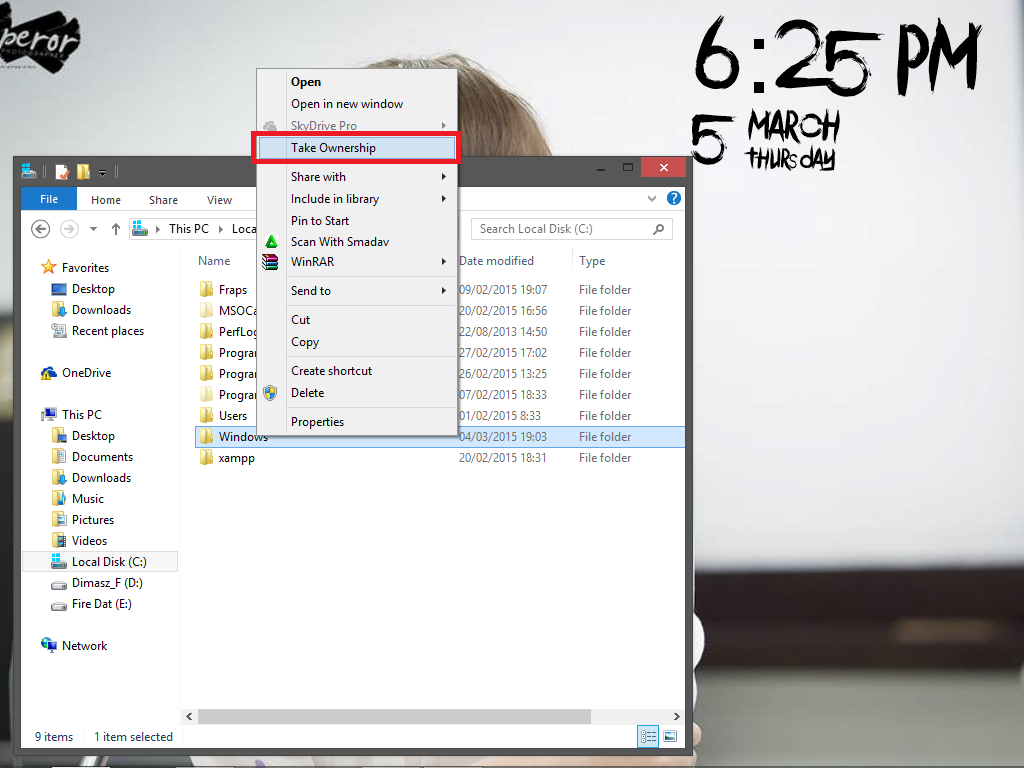Image resolution: width=1024 pixels, height=768 pixels.
Task: Open the Explorer help question mark
Action: coord(674,199)
